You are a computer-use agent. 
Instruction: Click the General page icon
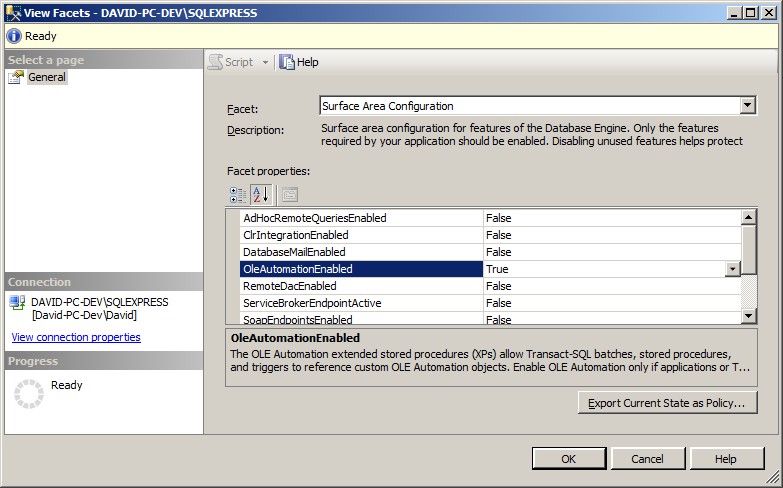tap(16, 77)
